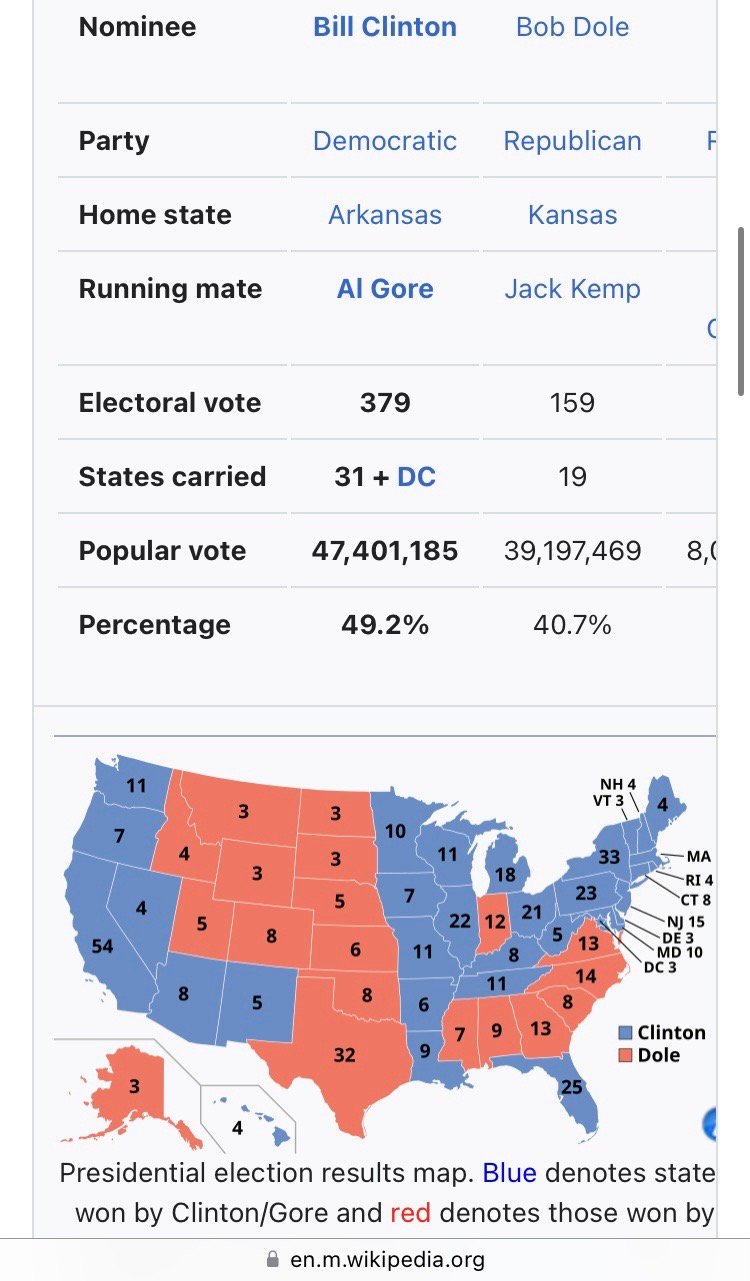
Task: Open the Kansas home state link
Action: pyautogui.click(x=573, y=215)
